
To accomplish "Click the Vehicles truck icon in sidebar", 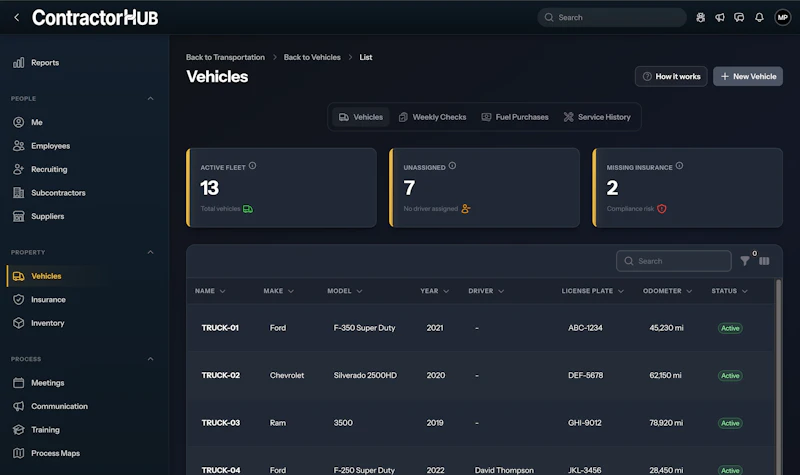I will (x=18, y=276).
